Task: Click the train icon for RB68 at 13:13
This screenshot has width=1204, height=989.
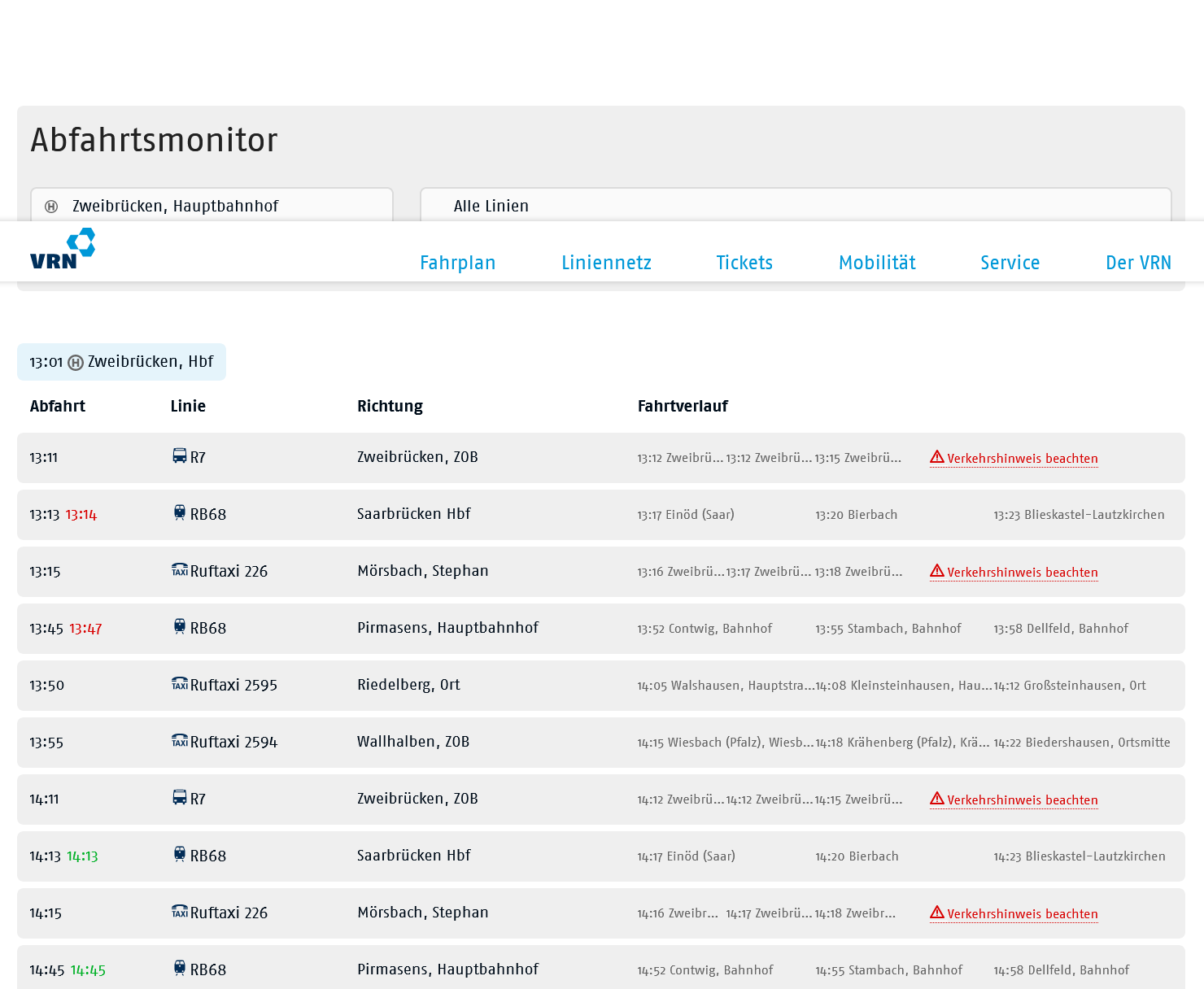Action: (180, 512)
